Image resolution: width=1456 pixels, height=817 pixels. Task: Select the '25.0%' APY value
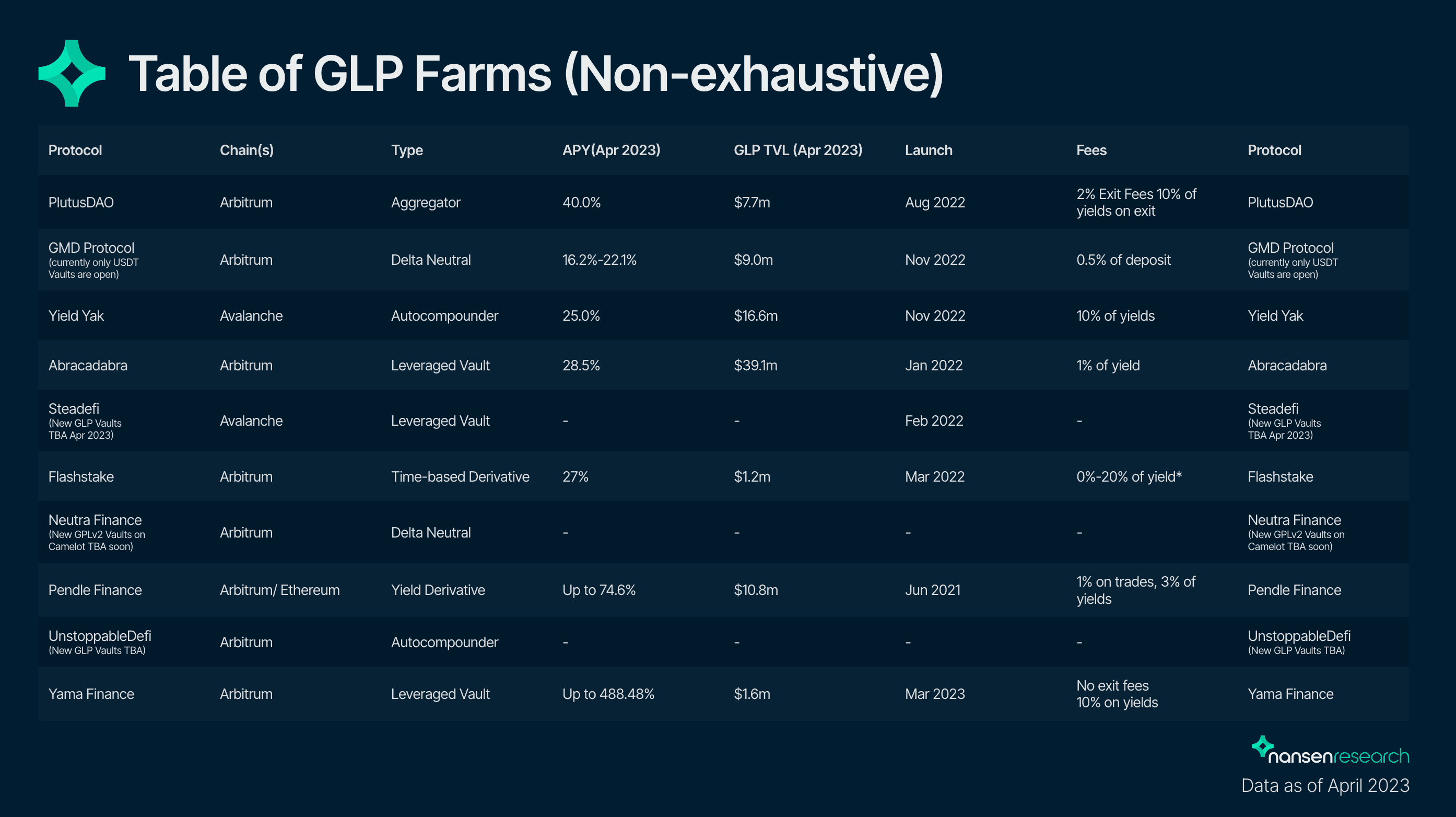click(581, 316)
